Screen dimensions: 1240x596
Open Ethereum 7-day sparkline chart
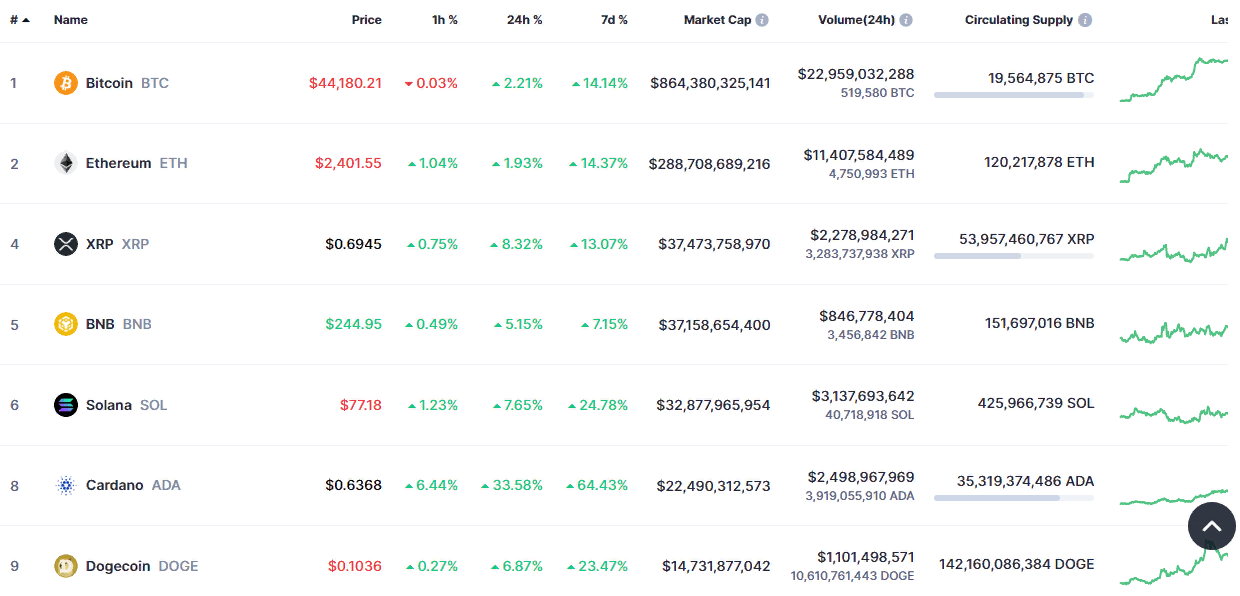click(1174, 165)
